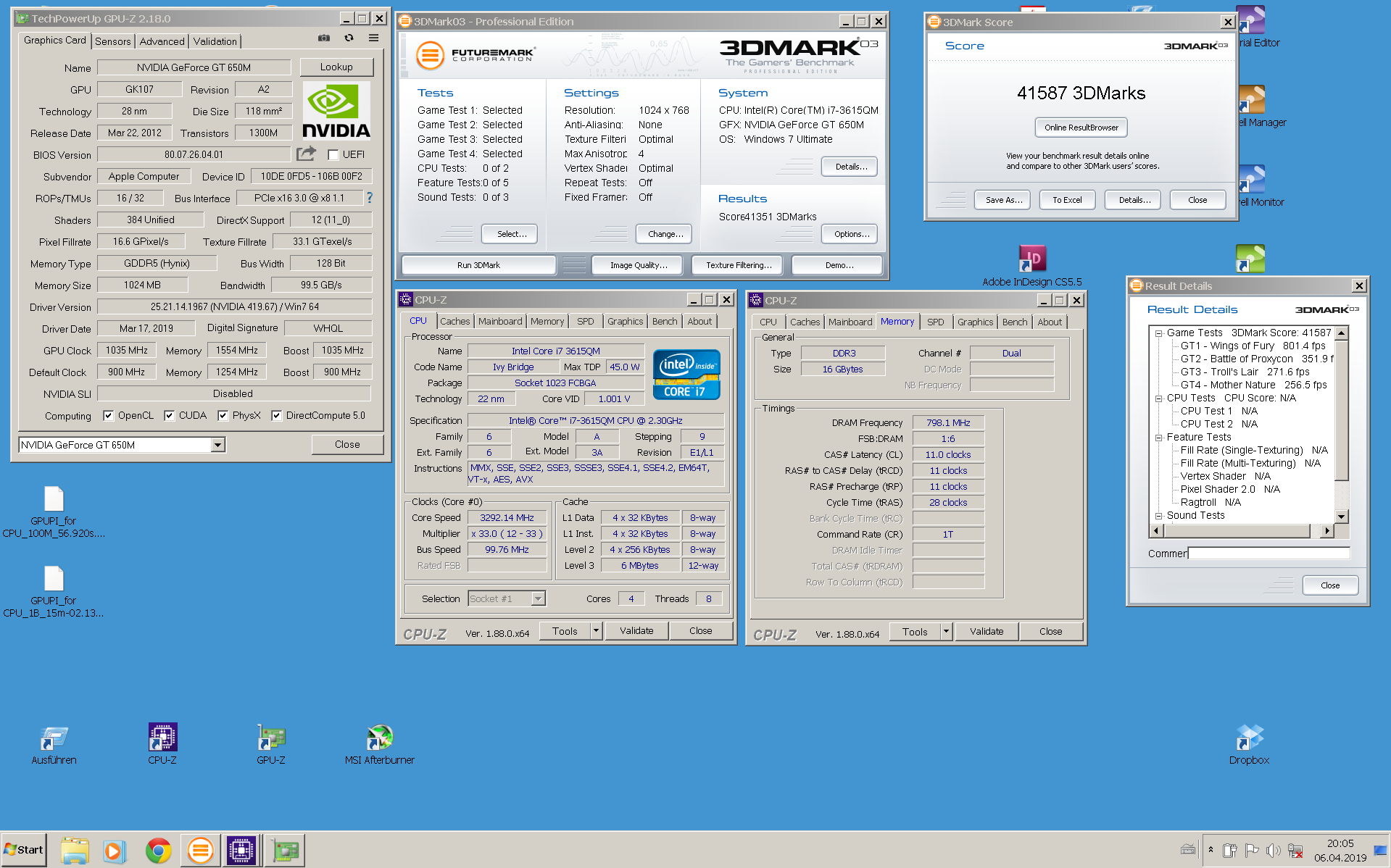Click the NVIDIA logo in GPU-Z

[x=336, y=110]
